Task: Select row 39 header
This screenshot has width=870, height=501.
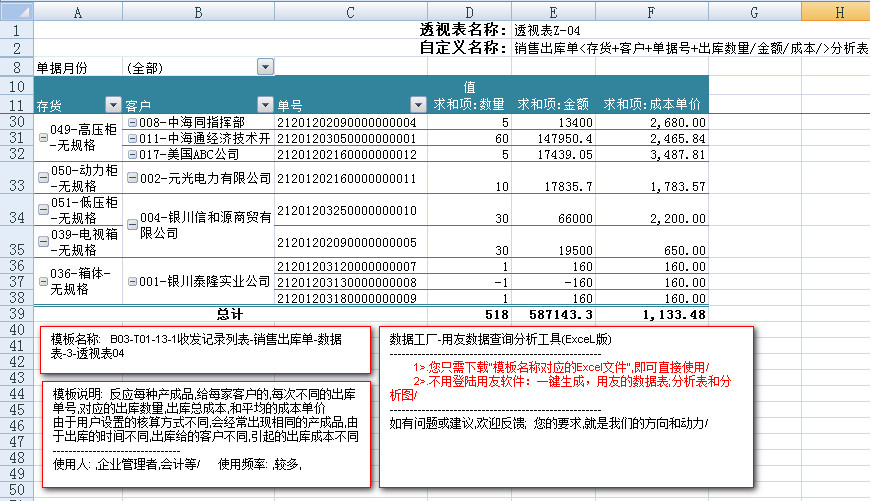Action: [x=16, y=314]
